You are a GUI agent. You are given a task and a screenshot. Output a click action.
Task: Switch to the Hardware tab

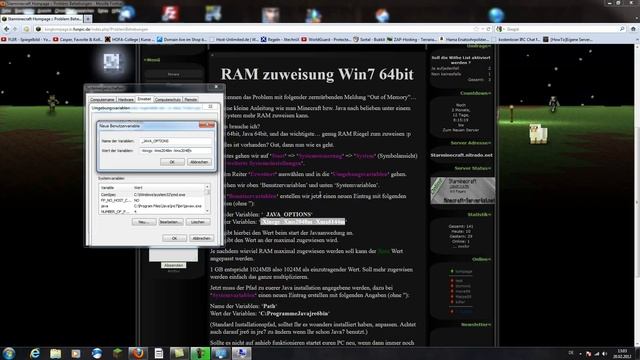(126, 99)
